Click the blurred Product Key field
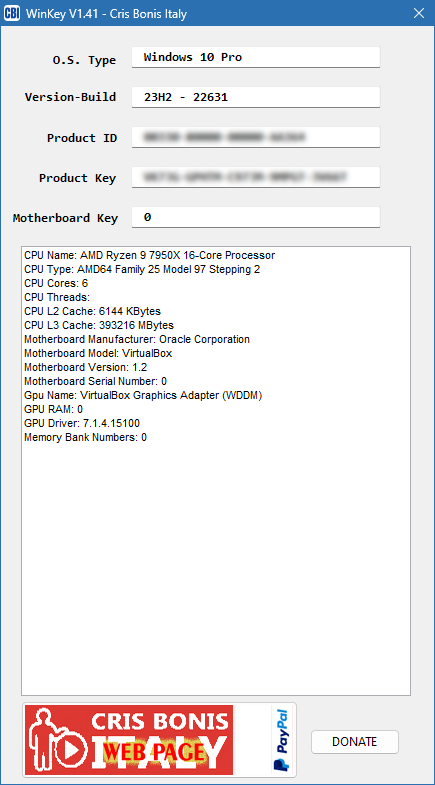 click(x=256, y=177)
